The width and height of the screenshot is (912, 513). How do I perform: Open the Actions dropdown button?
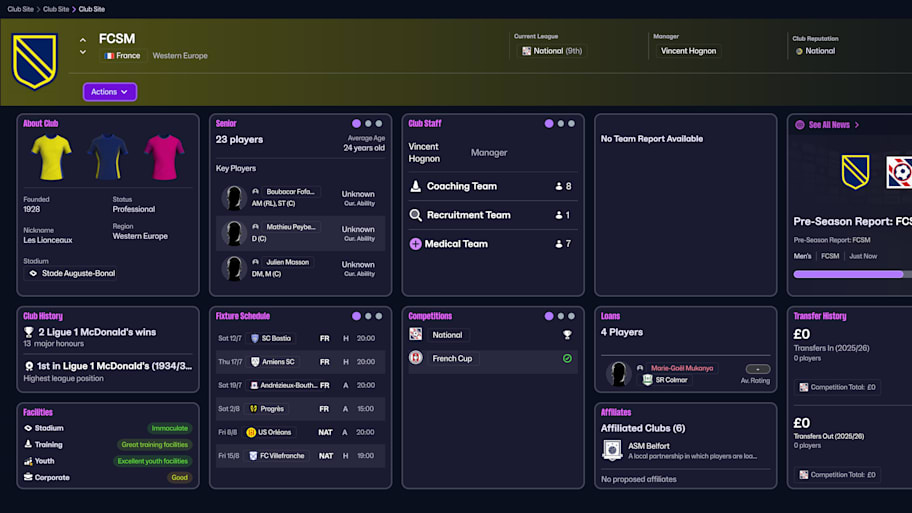[109, 92]
